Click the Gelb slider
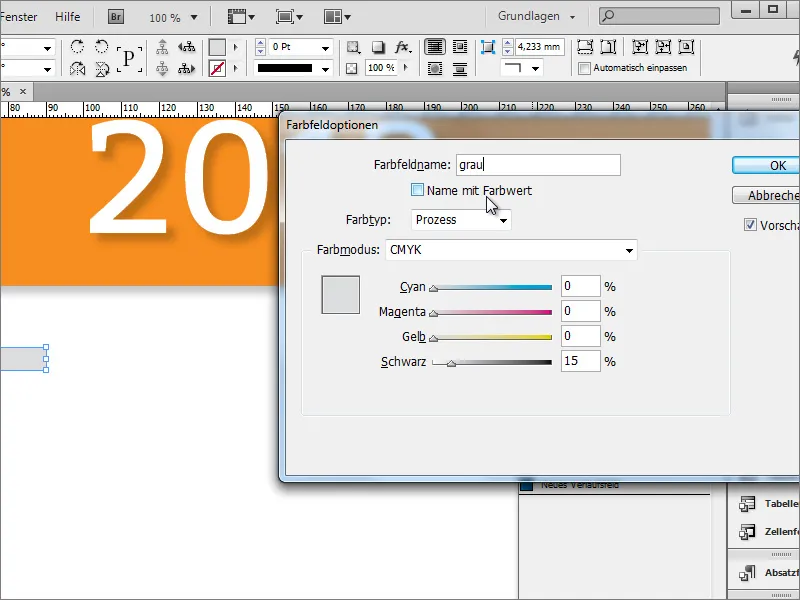The height and width of the screenshot is (600, 800). coord(492,338)
